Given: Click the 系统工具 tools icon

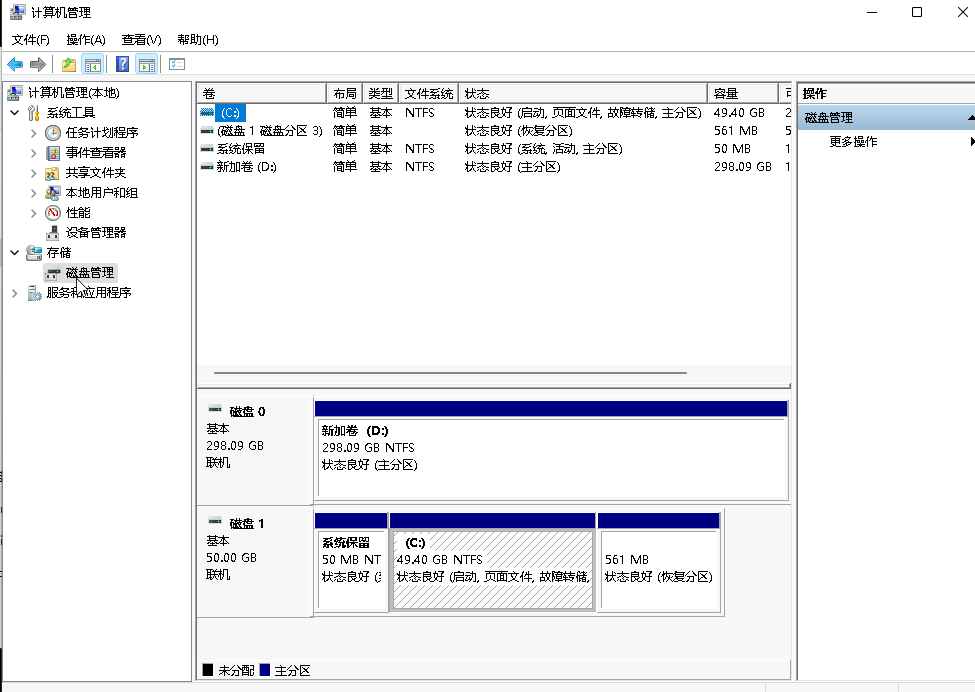Looking at the screenshot, I should (x=34, y=113).
